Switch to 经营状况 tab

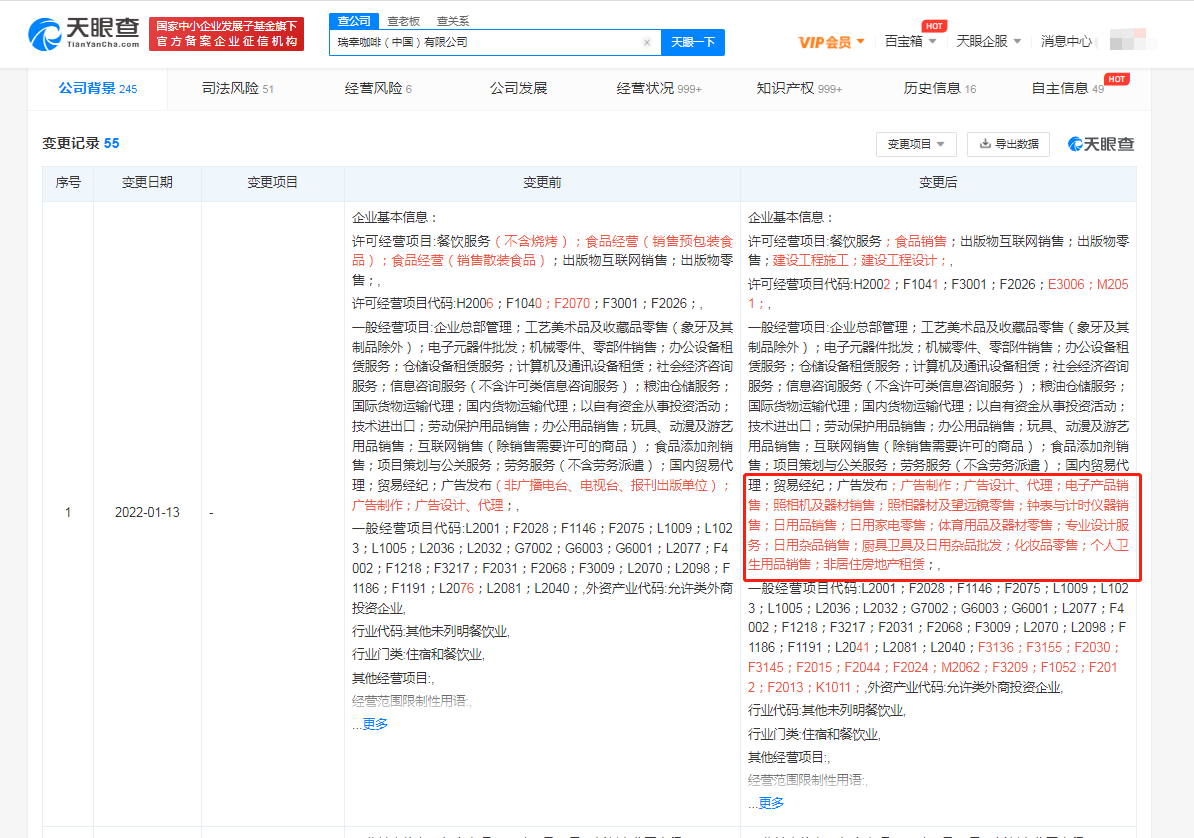click(659, 88)
